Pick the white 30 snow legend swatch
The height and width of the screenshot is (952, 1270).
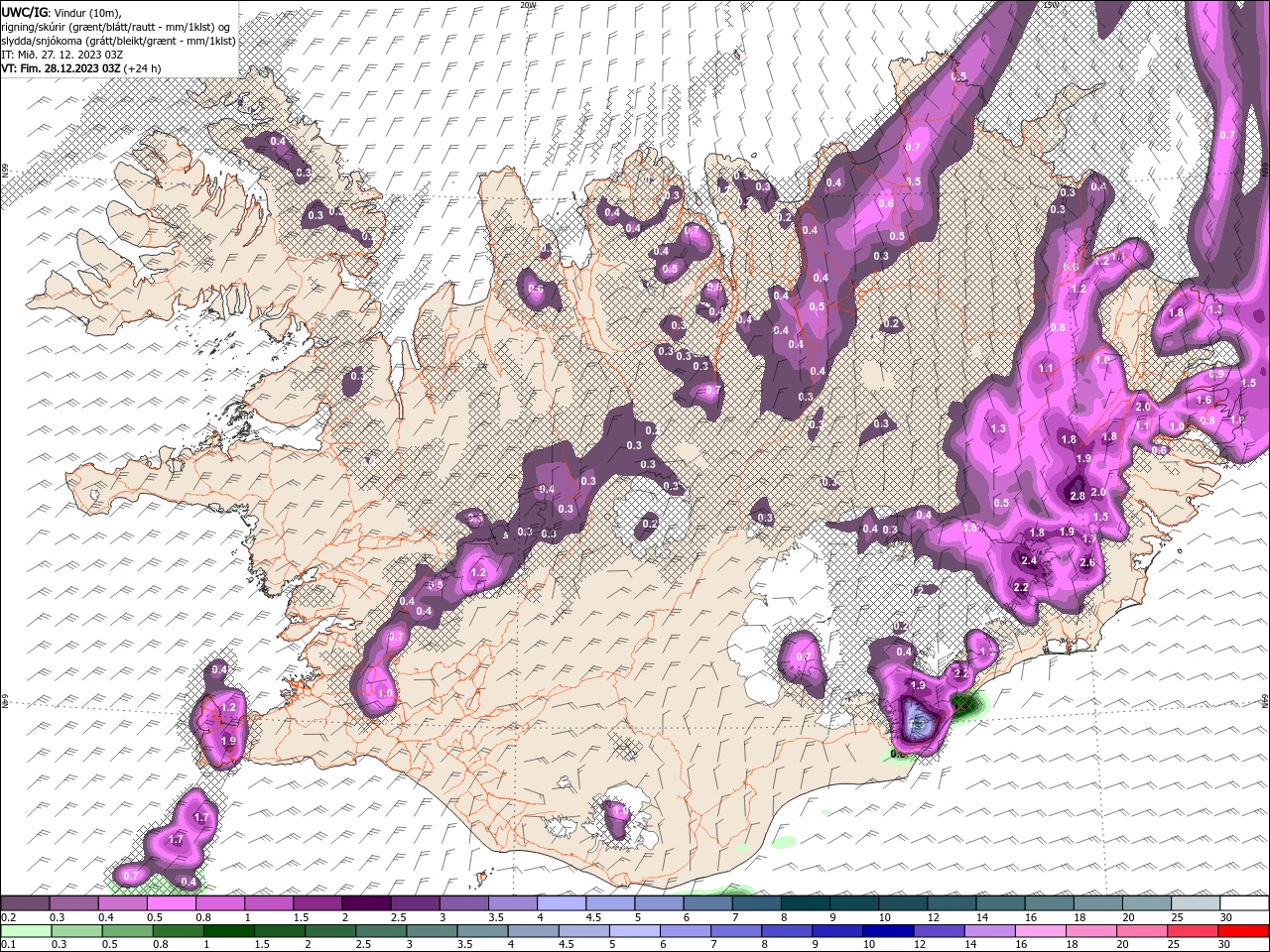coord(1244,903)
